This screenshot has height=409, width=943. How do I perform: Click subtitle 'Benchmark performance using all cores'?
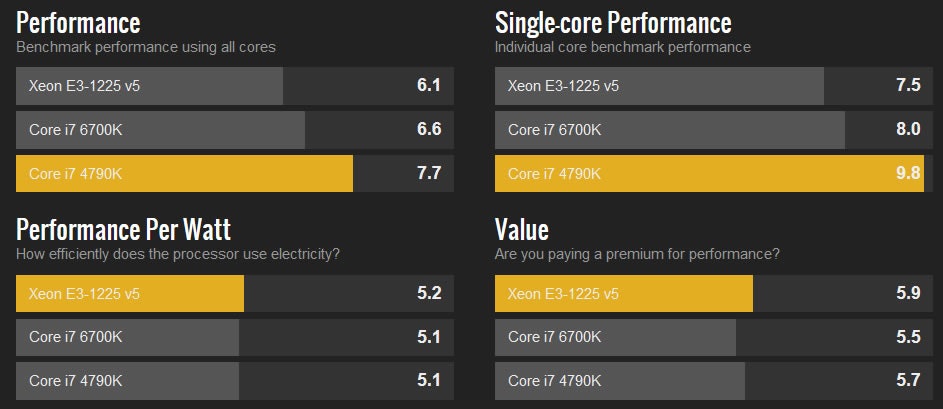pos(146,47)
